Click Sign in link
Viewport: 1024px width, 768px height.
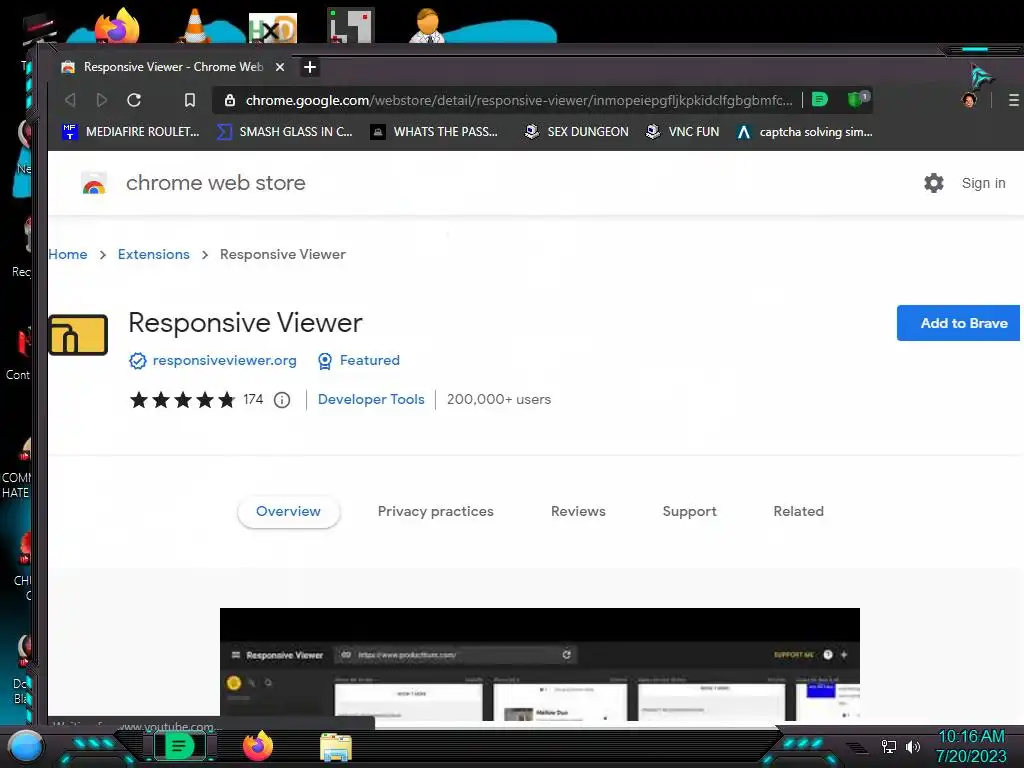pyautogui.click(x=984, y=183)
